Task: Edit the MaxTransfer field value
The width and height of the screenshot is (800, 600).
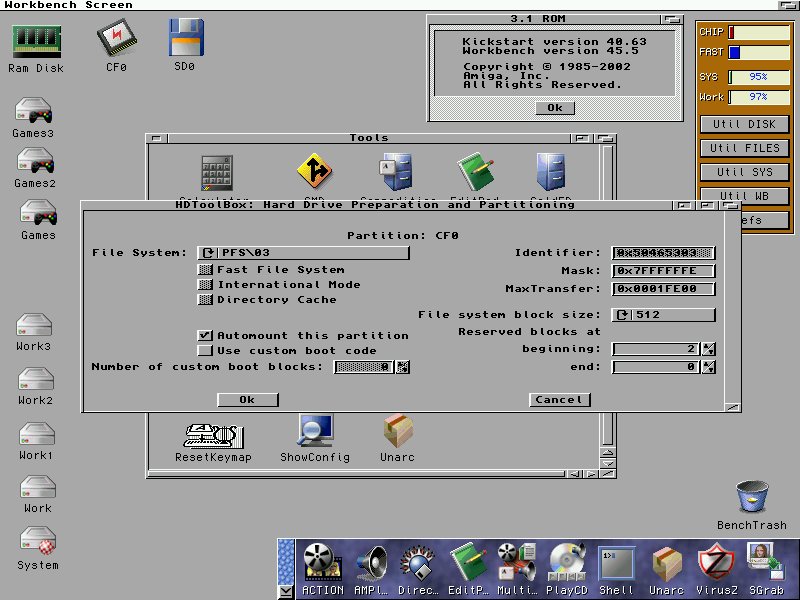Action: pyautogui.click(x=664, y=289)
